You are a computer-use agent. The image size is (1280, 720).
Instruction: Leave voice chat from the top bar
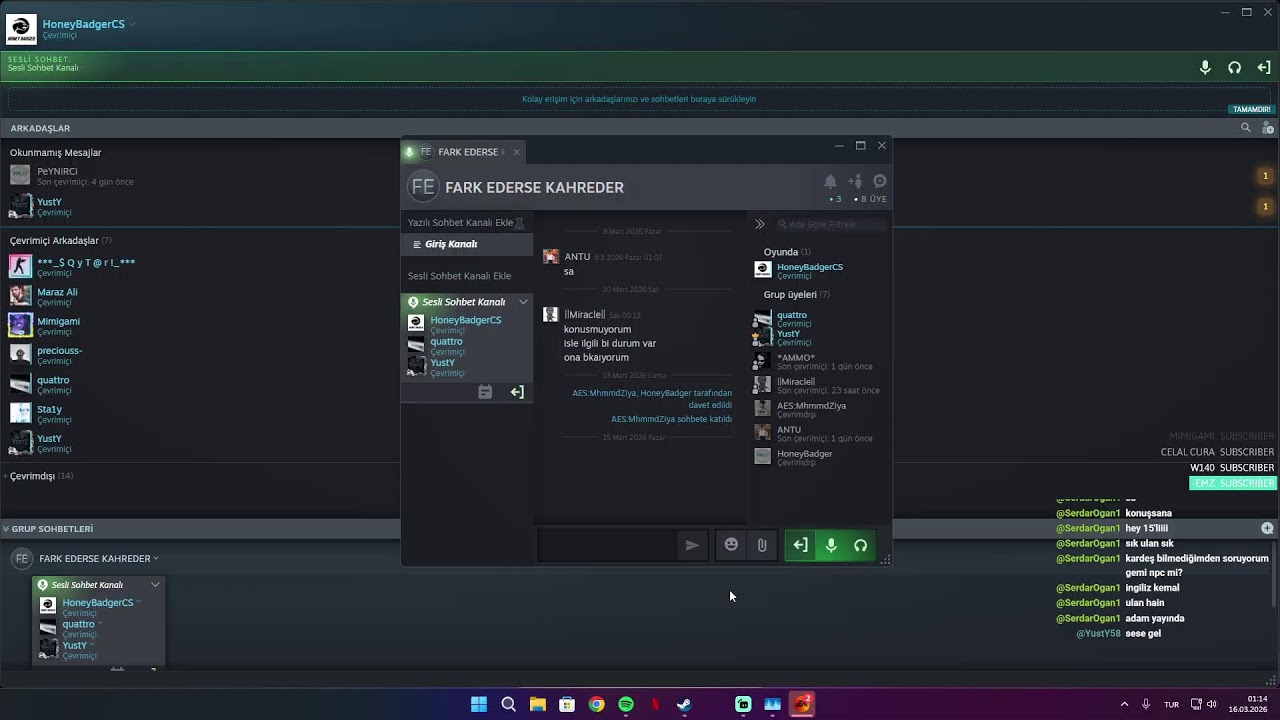[x=1264, y=68]
